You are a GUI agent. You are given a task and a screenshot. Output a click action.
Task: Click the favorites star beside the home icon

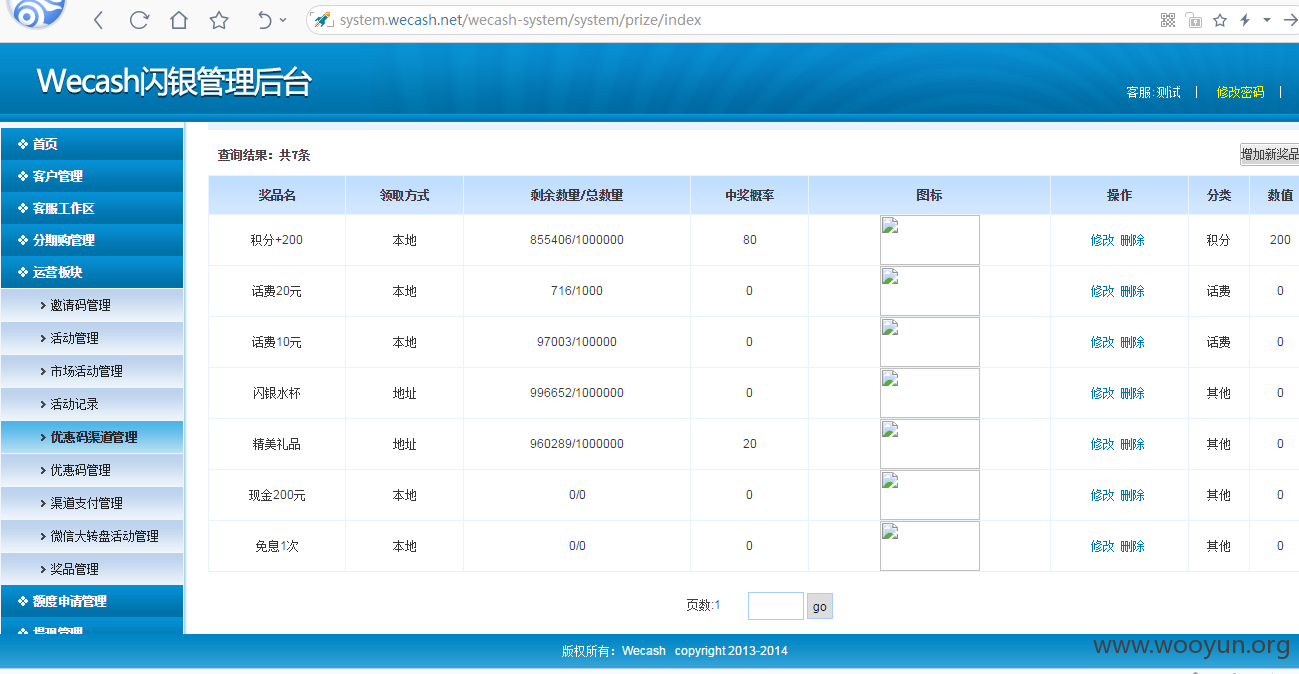pos(219,20)
